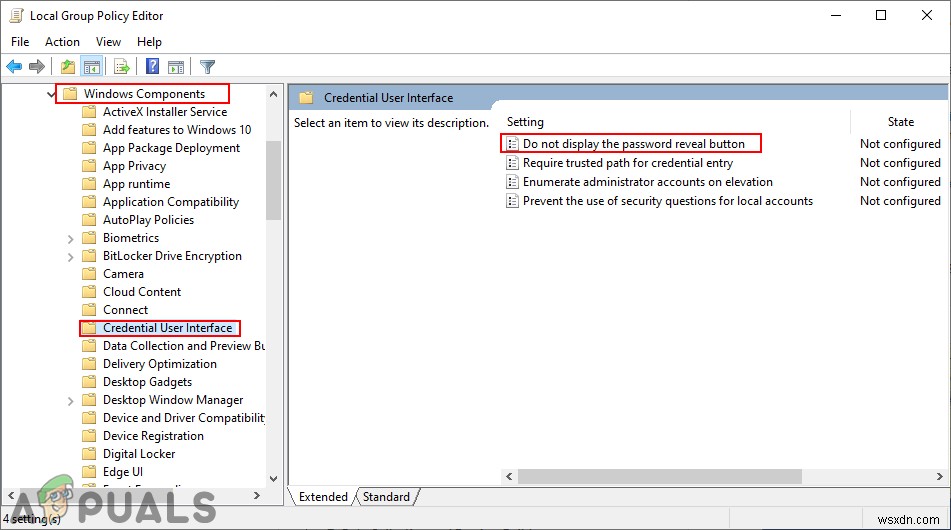This screenshot has width=951, height=530.
Task: Select Delivery Optimization folder
Action: pyautogui.click(x=160, y=364)
